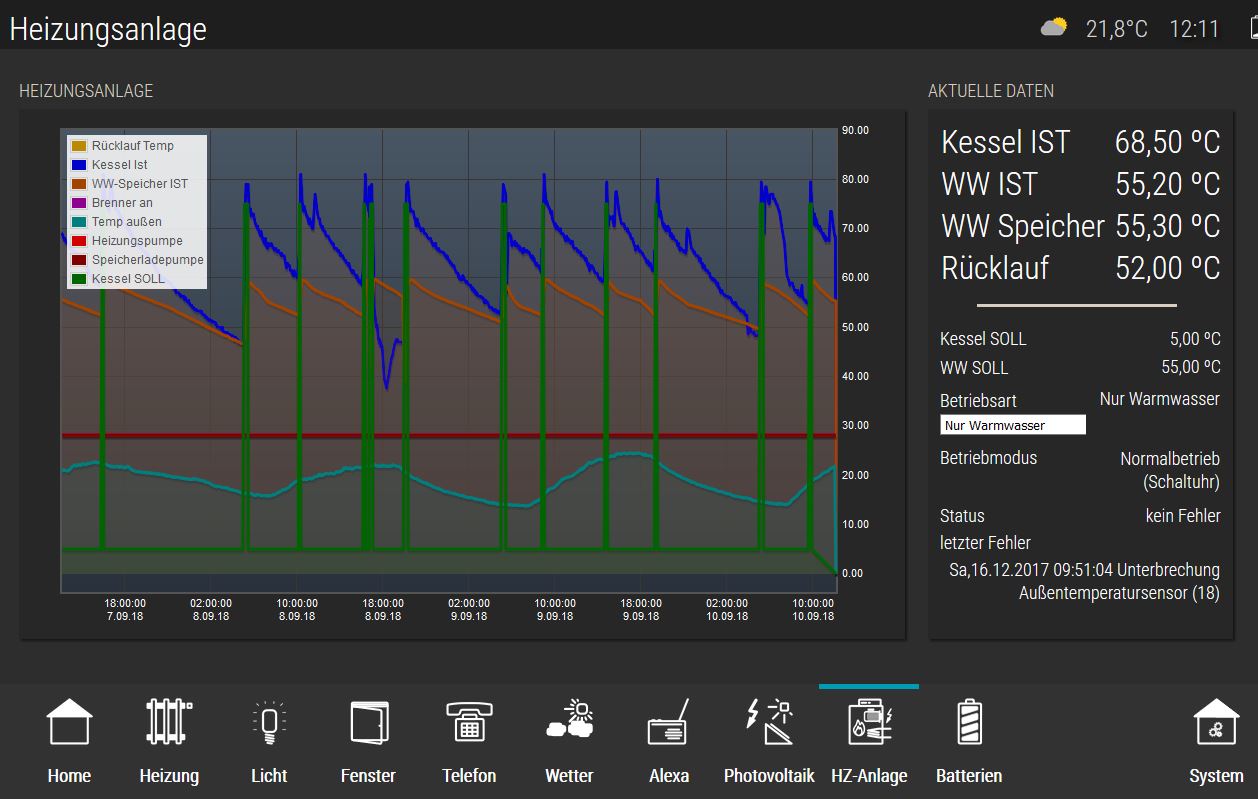1258x799 pixels.
Task: Click the 90.00 y-axis label
Action: pos(855,130)
